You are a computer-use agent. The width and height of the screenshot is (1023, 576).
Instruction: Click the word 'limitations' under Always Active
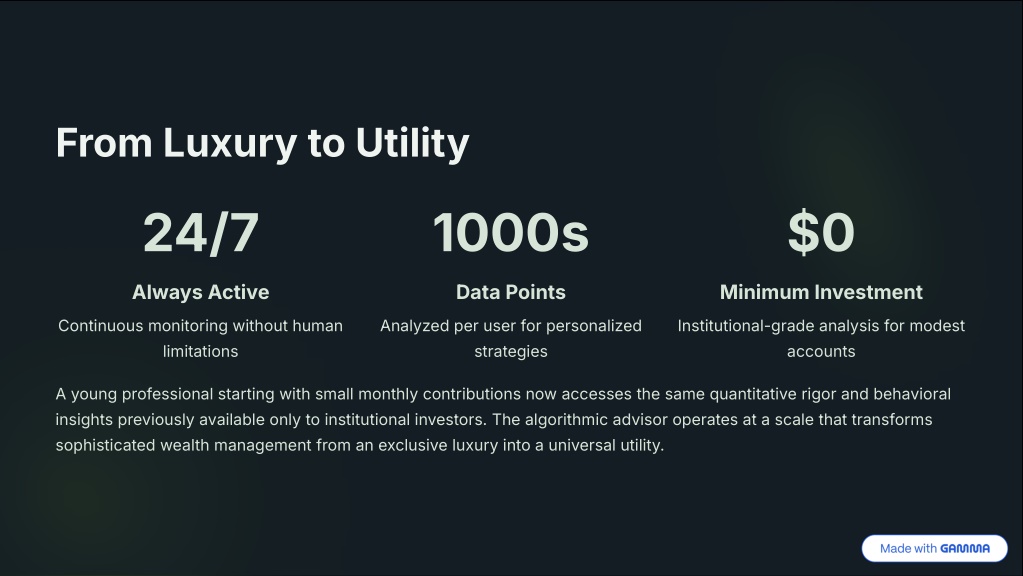pyautogui.click(x=200, y=351)
